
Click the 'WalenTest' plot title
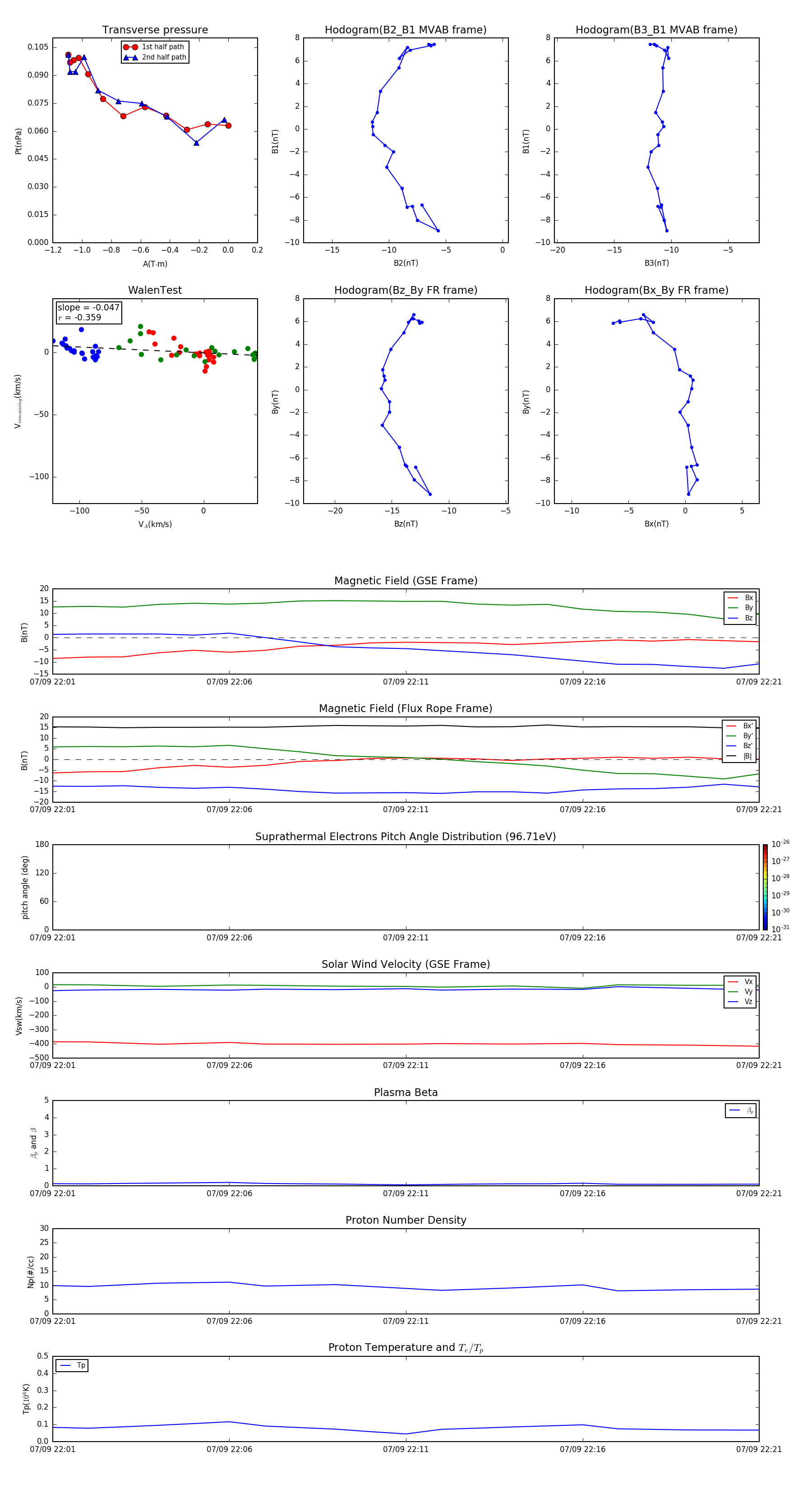155,290
